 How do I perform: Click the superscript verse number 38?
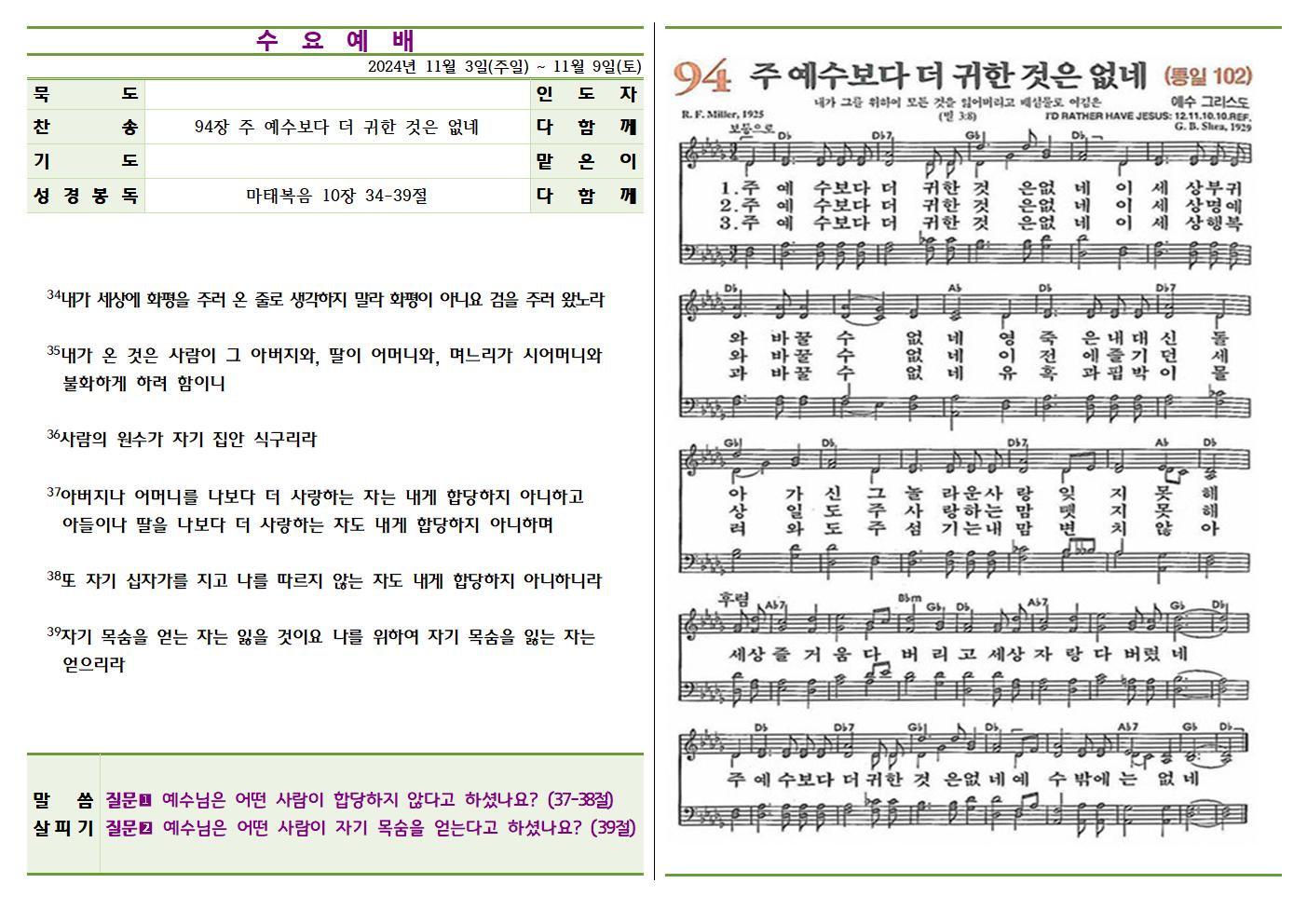coord(53,577)
